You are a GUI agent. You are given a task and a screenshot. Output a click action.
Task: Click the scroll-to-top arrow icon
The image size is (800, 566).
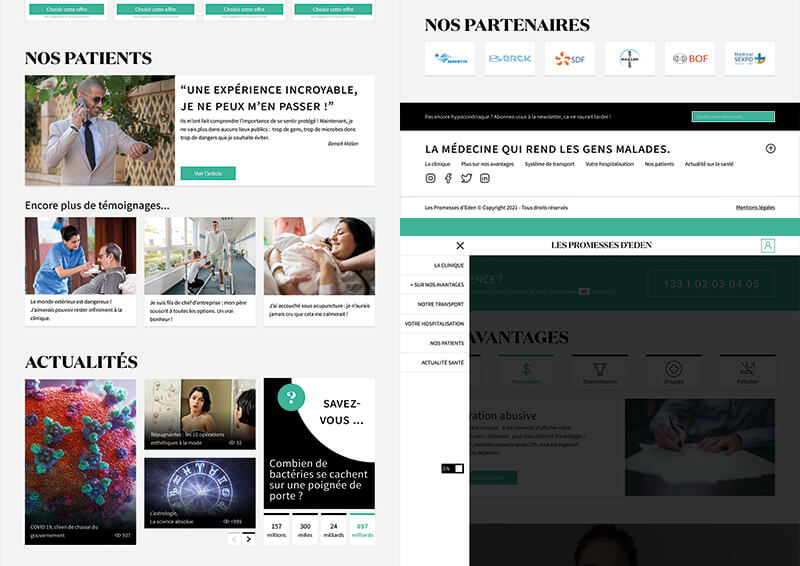point(770,148)
